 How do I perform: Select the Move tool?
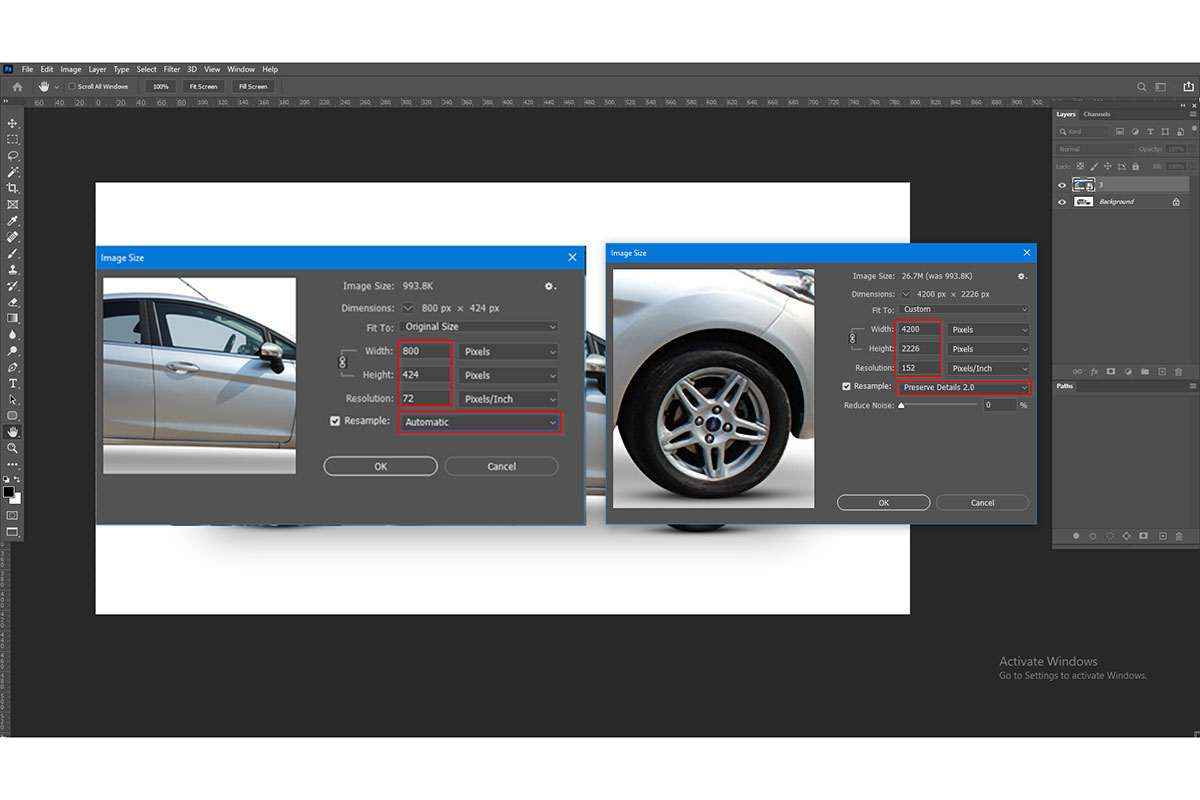pyautogui.click(x=13, y=124)
